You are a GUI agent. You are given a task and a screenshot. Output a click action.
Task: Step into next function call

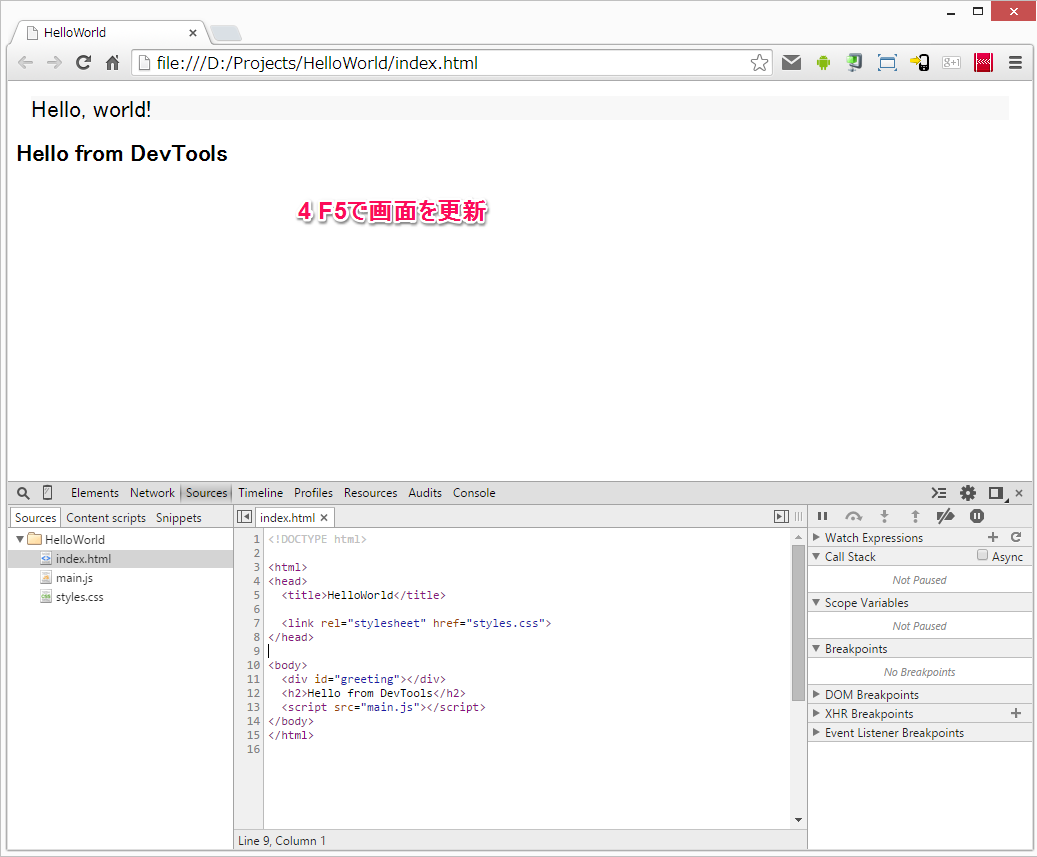[x=884, y=516]
